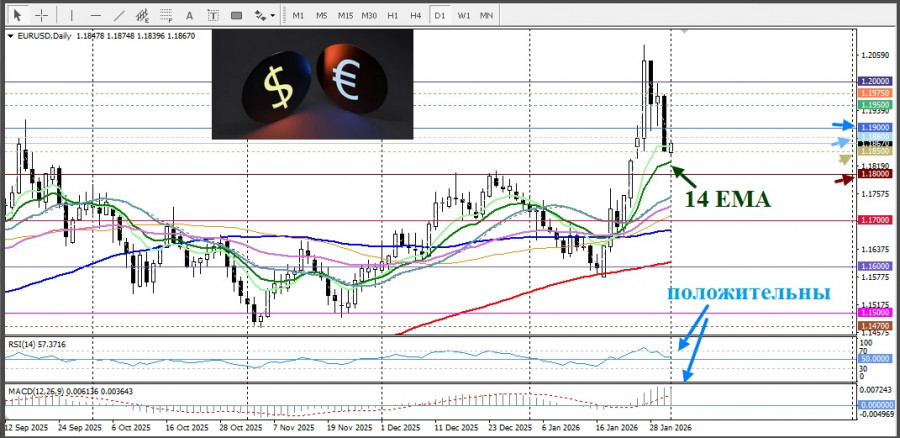Screen dimensions: 900x438
Task: Click the 16 Jan 2026 date label
Action: (616, 428)
